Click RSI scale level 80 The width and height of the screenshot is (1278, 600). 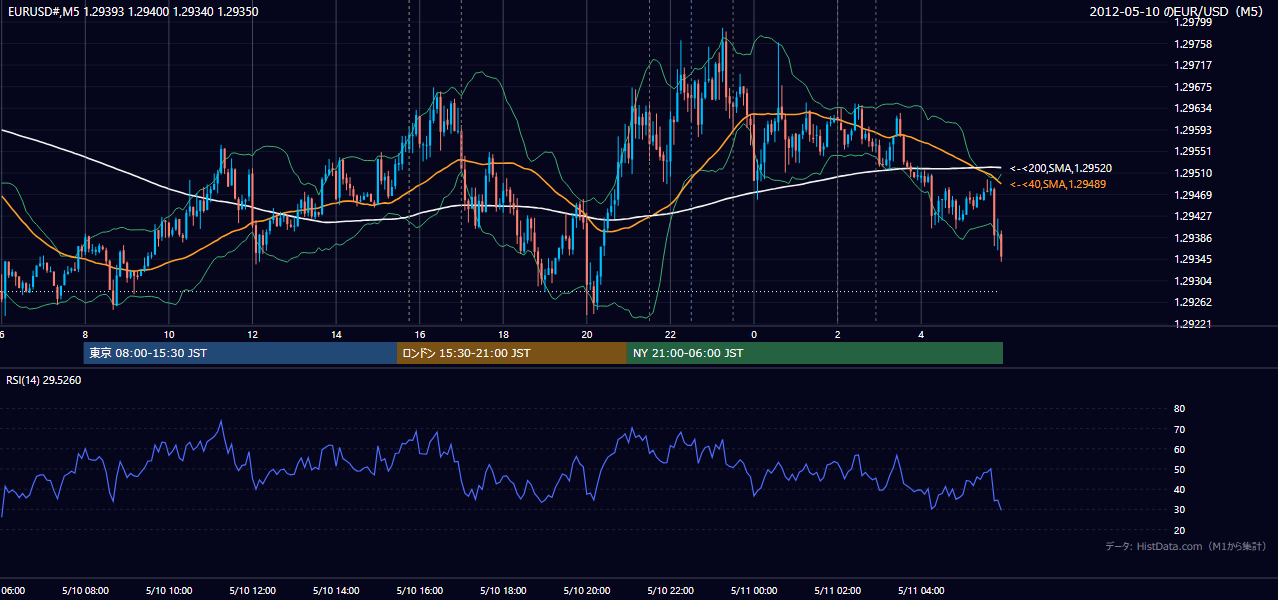point(1179,409)
